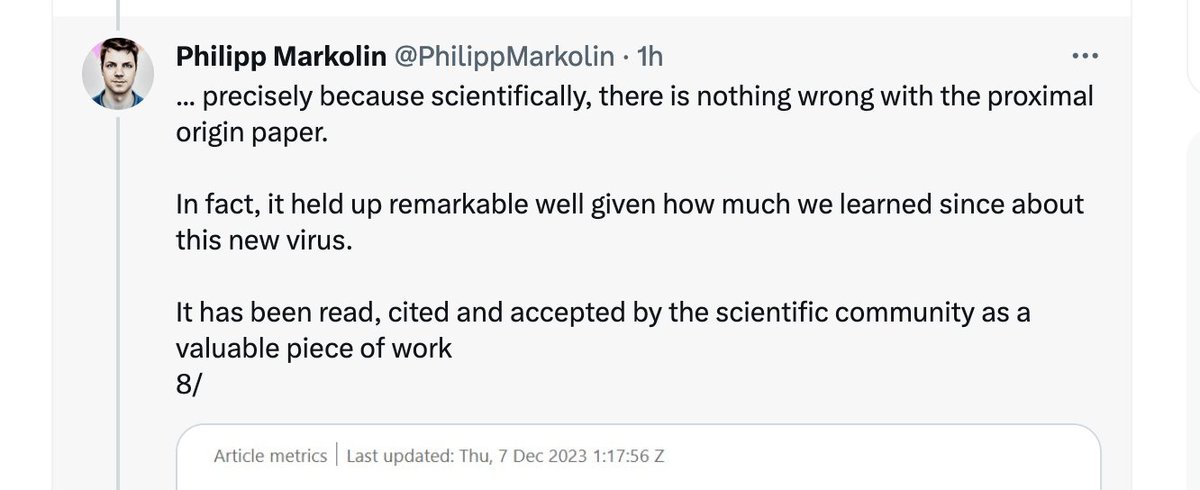1200x490 pixels.
Task: Click Philipp Markolin's profile avatar
Action: 118,76
